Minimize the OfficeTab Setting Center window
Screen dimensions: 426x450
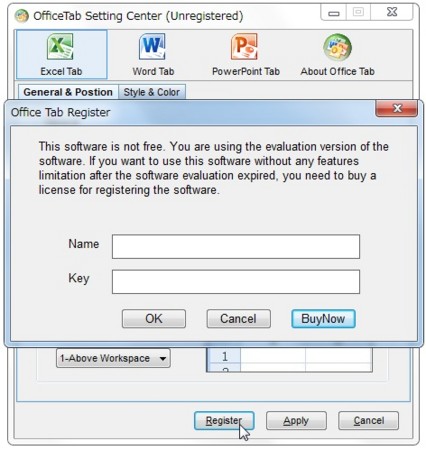click(x=334, y=13)
